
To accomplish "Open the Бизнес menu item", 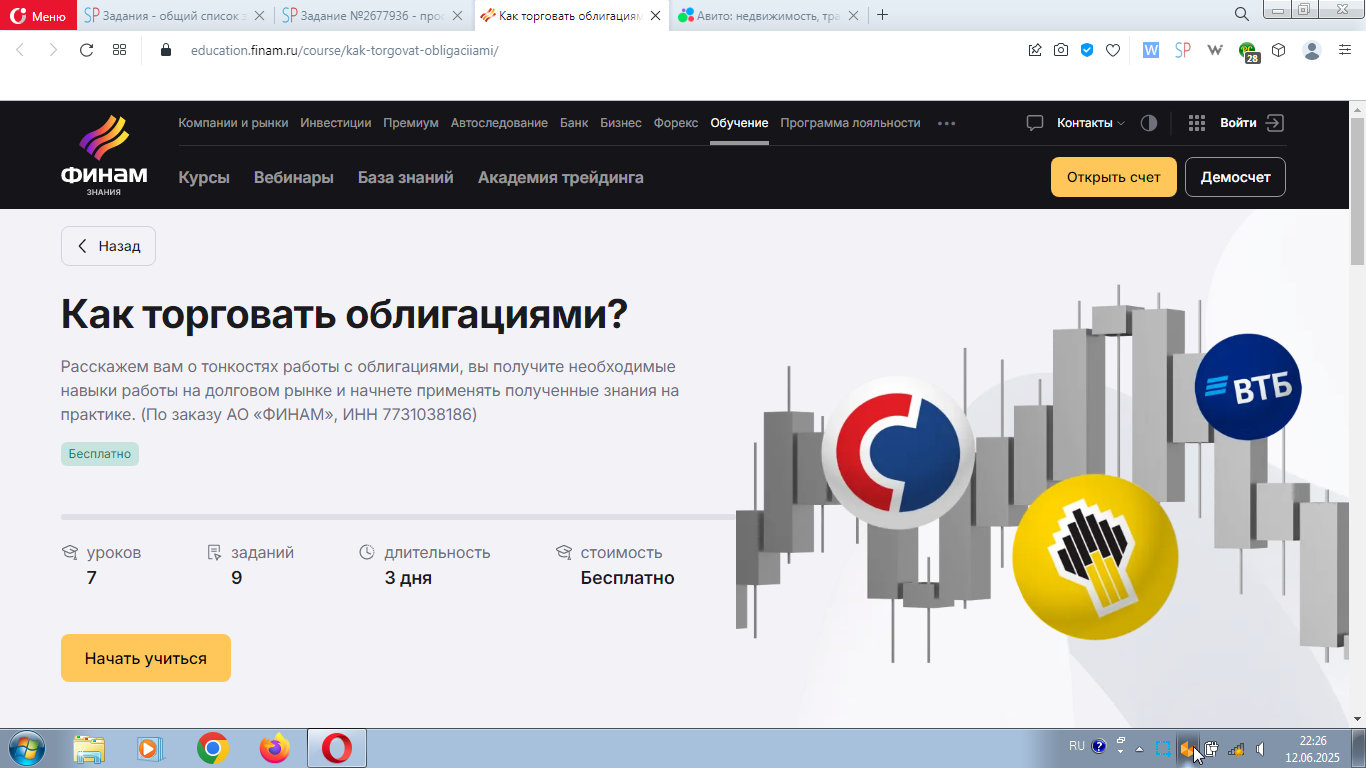I will 621,123.
